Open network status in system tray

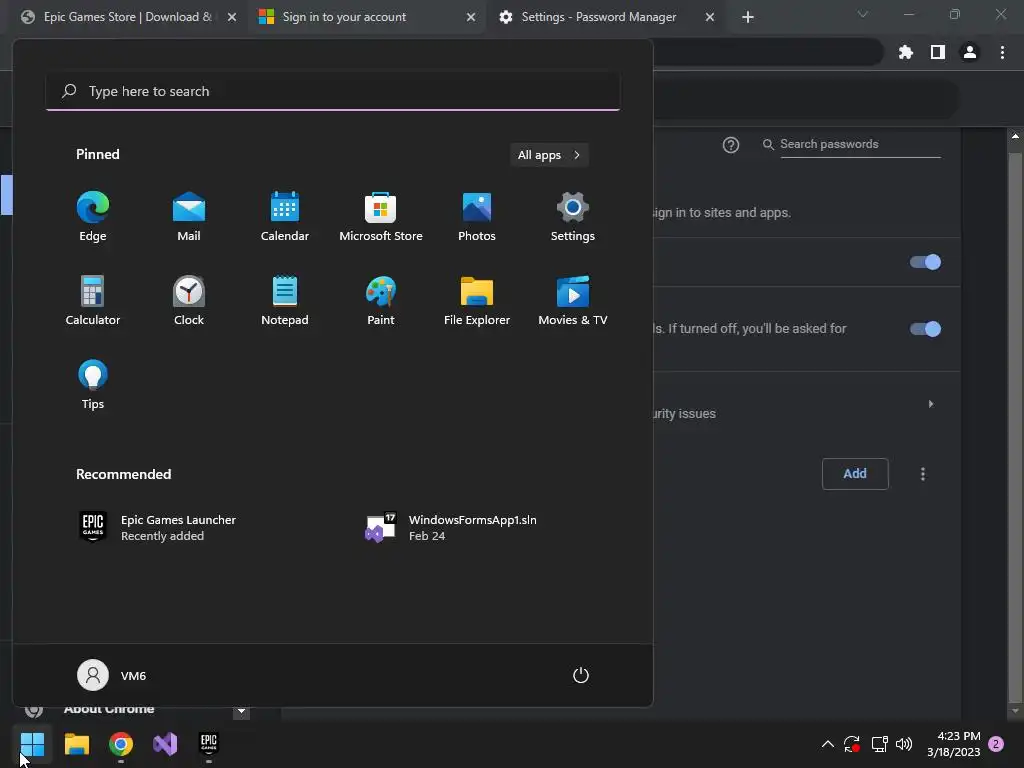click(x=879, y=744)
